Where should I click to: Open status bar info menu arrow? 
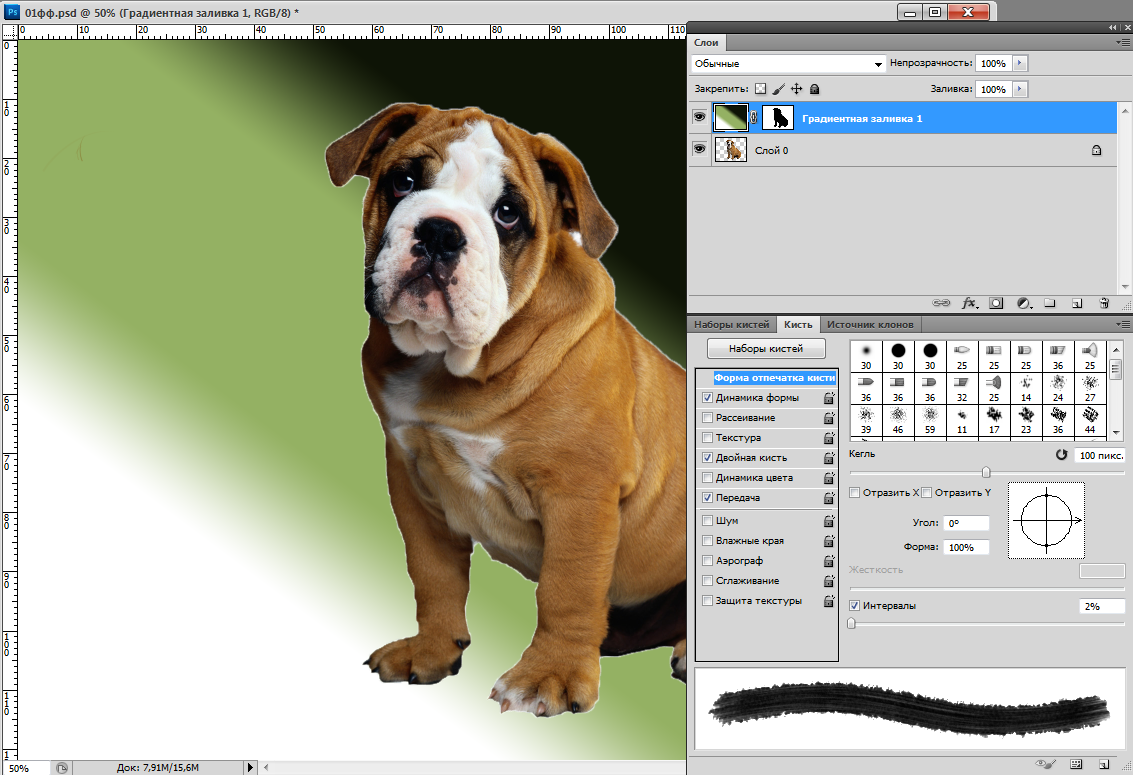[x=250, y=768]
